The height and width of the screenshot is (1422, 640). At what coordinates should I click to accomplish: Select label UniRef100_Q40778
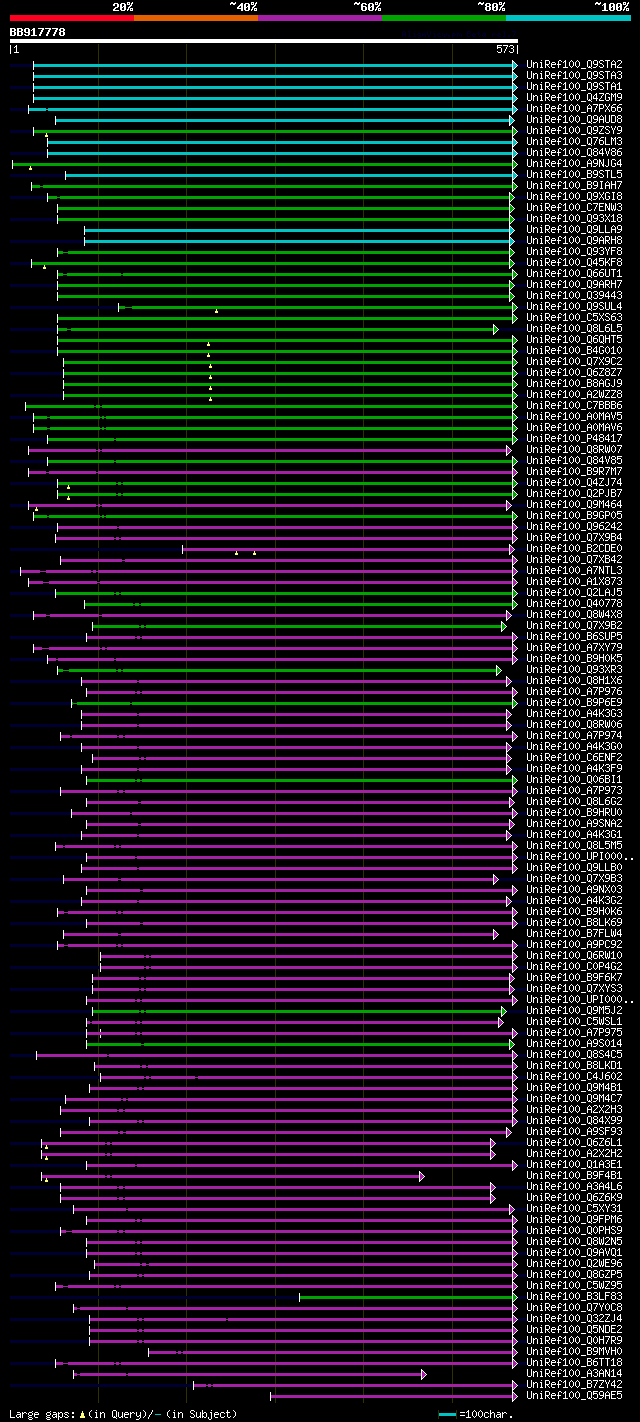574,604
